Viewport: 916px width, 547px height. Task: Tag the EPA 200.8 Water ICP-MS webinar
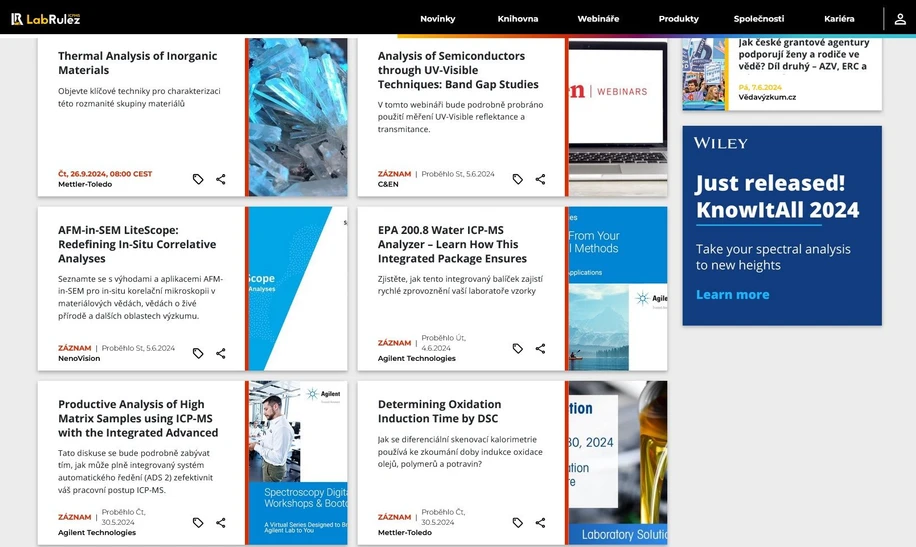pos(518,348)
